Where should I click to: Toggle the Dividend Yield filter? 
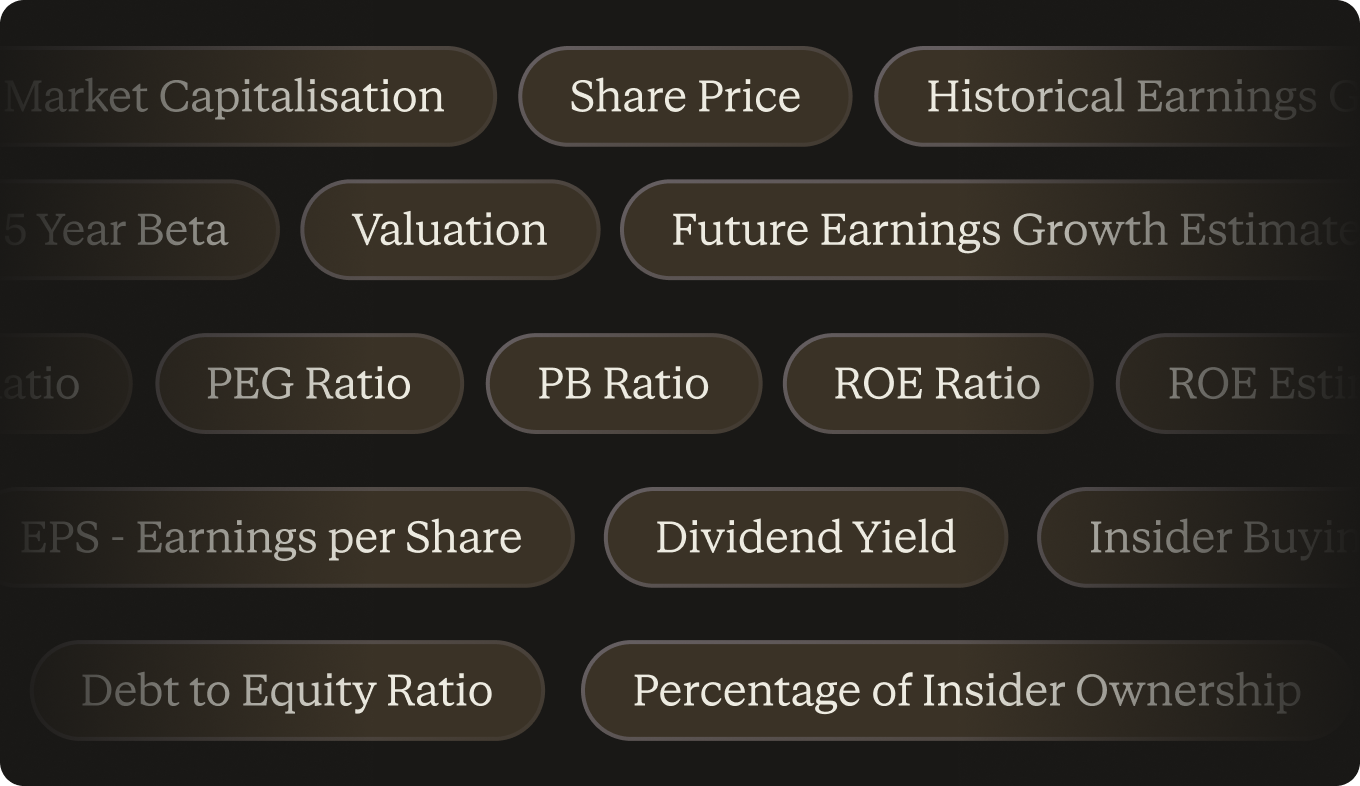(x=806, y=538)
